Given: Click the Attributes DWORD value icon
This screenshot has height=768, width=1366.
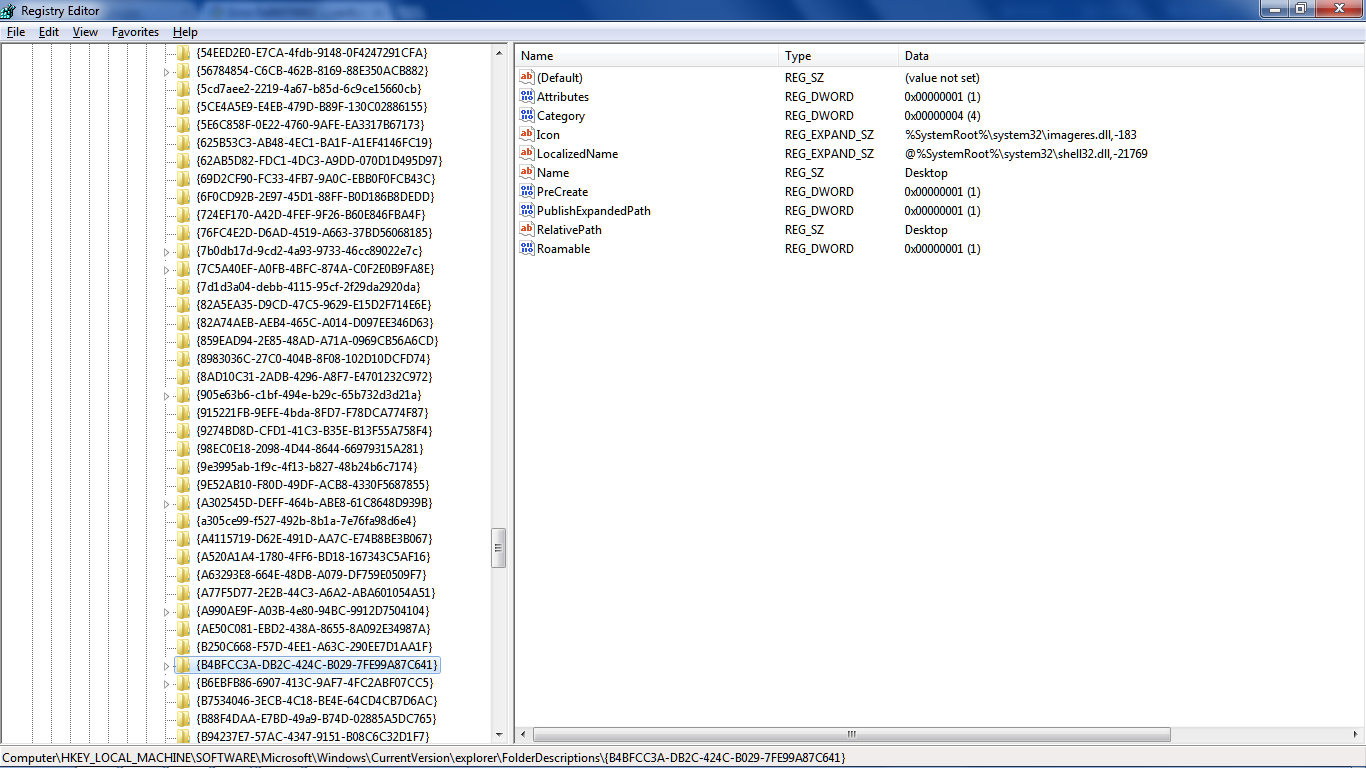Looking at the screenshot, I should click(527, 96).
